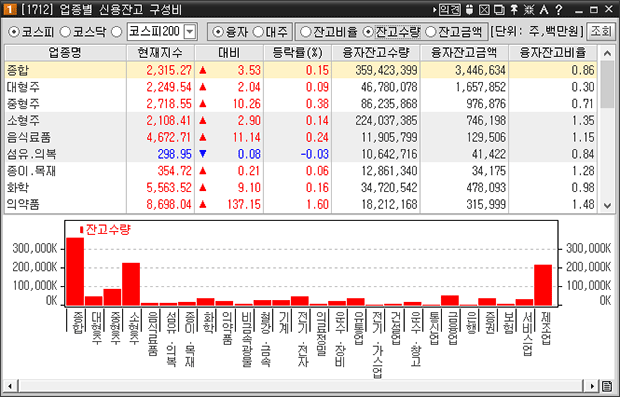Click the table scroll down arrow

(607, 205)
